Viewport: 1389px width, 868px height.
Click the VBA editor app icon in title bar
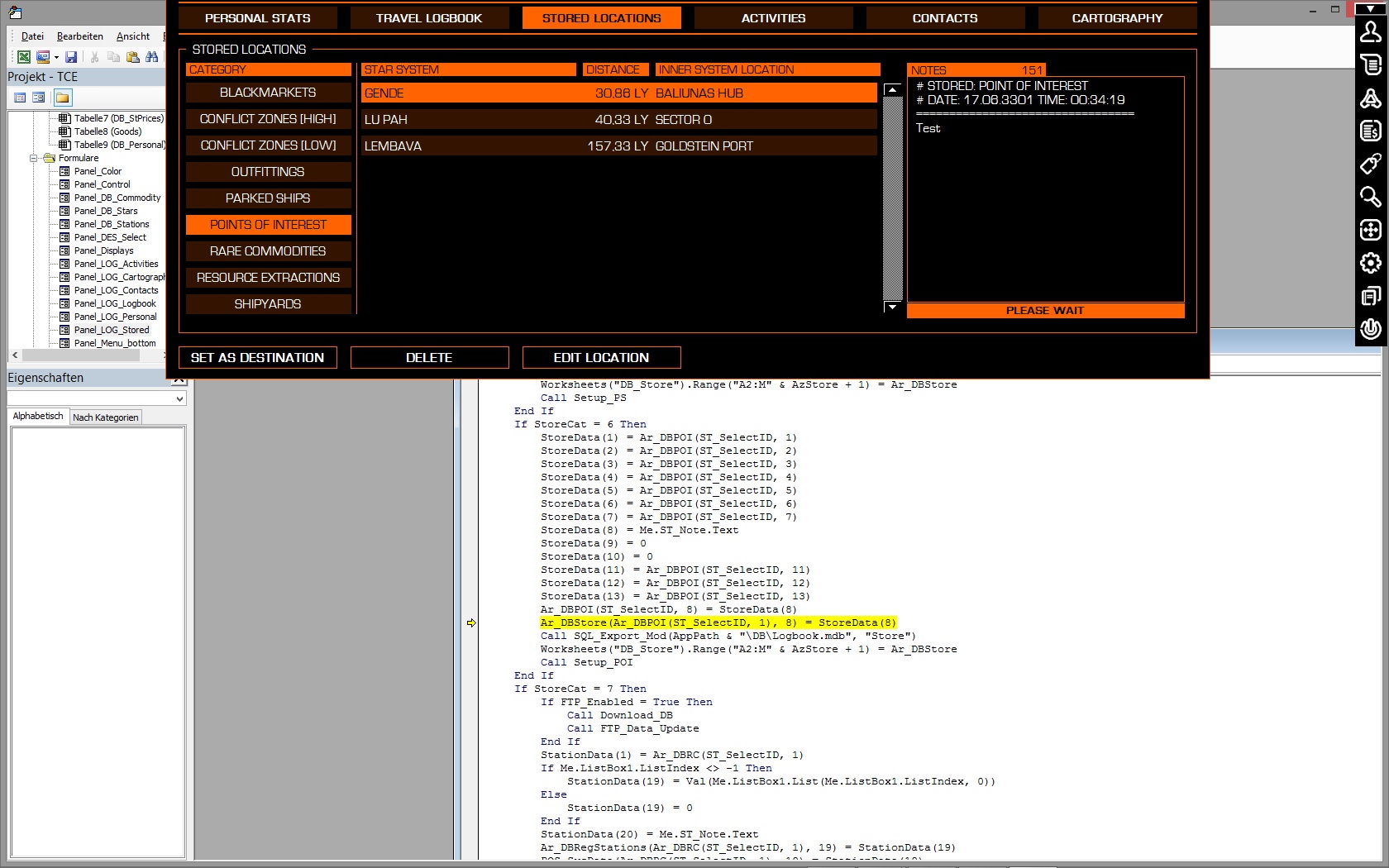pyautogui.click(x=15, y=12)
